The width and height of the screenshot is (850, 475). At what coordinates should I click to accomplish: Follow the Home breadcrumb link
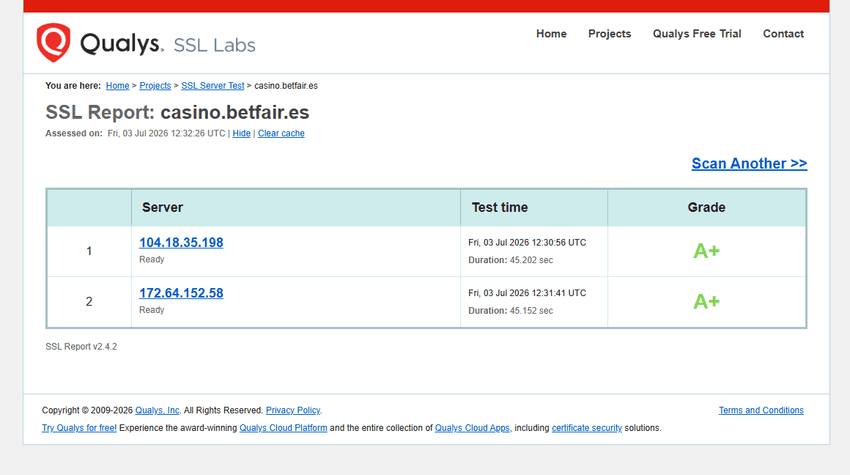point(118,86)
